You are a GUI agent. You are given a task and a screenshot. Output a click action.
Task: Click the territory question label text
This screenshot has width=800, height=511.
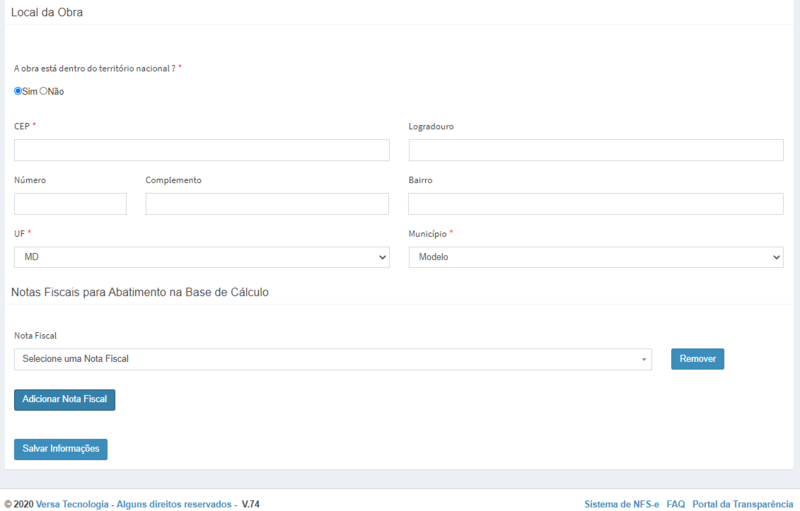94,68
